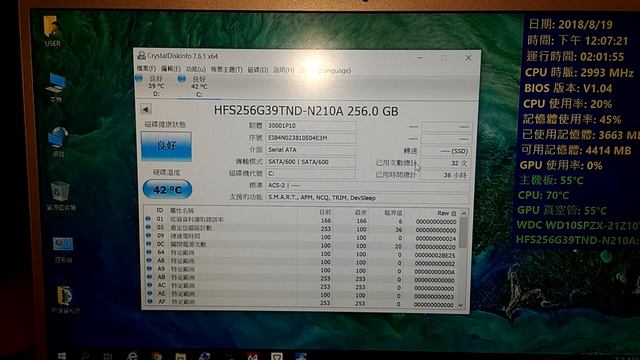640x360 pixels.
Task: Click the status icon row A9
Action: coord(149,269)
